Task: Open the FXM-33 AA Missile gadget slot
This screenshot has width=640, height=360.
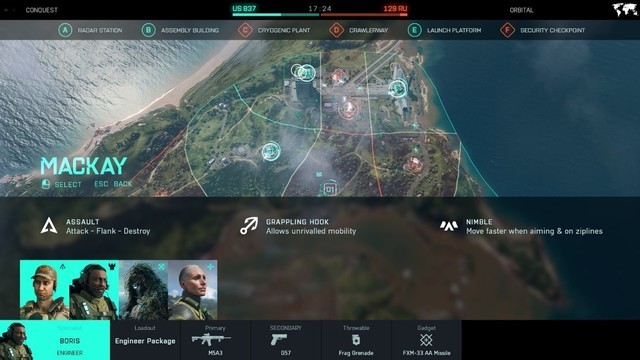Action: (x=427, y=340)
